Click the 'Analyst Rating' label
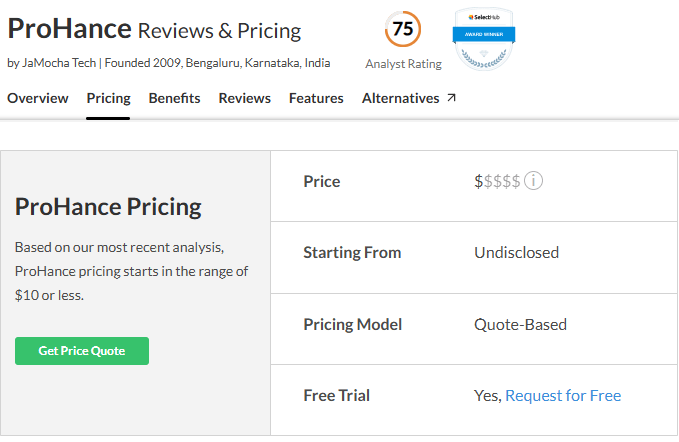Screen dimensions: 679x442 [403, 64]
